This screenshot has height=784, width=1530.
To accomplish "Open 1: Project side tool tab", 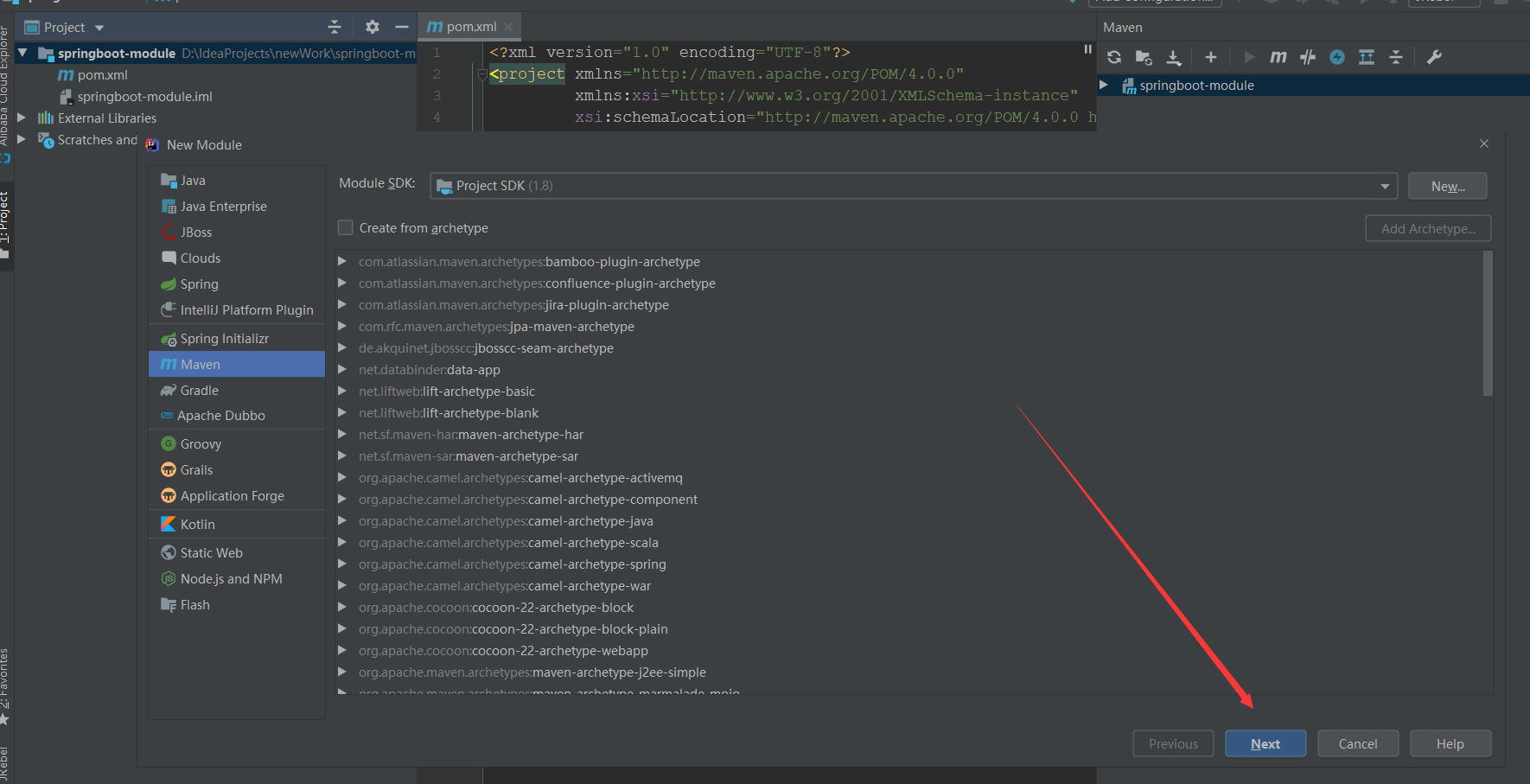I will (x=6, y=225).
